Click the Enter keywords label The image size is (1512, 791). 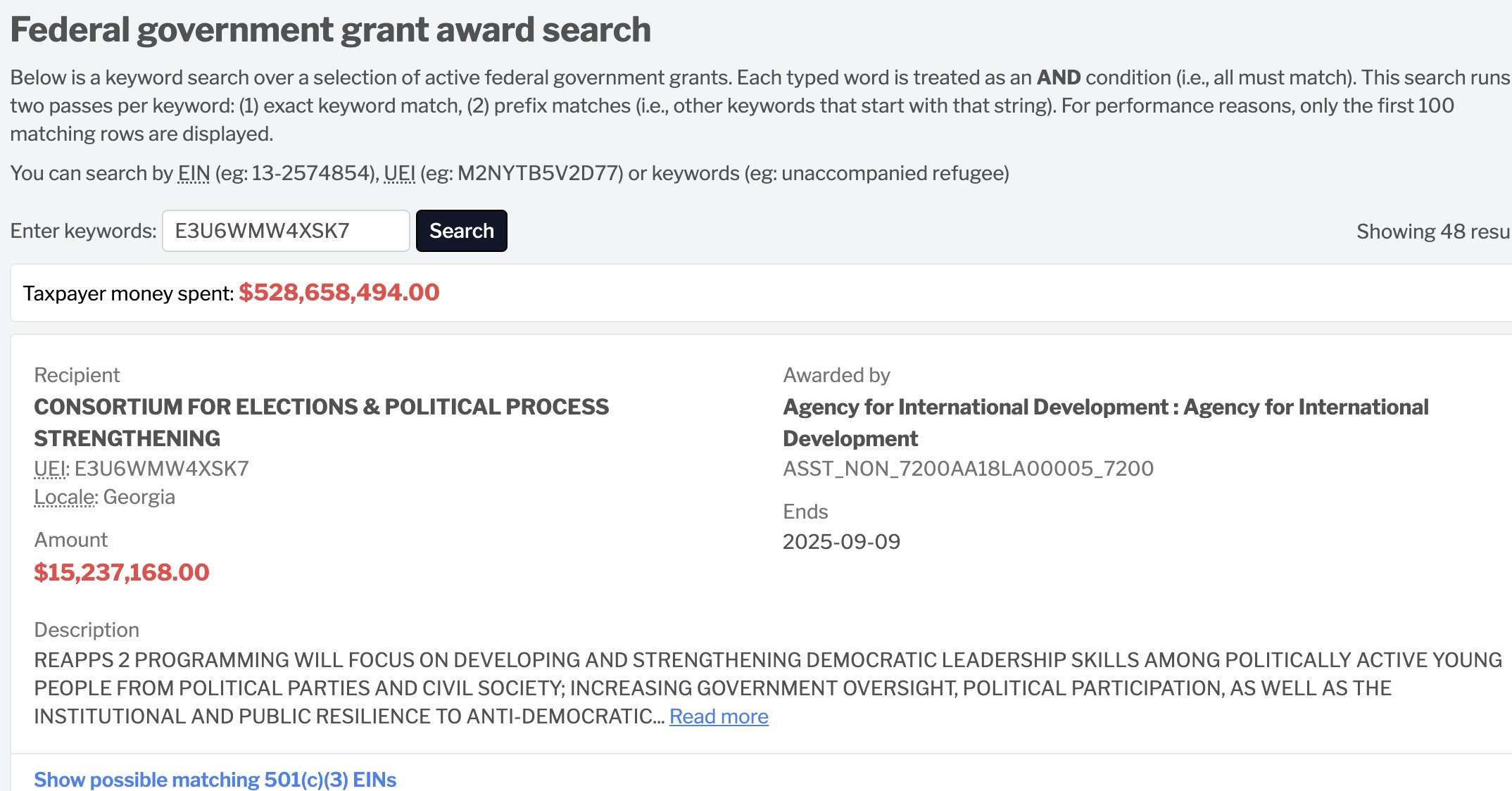coord(83,231)
